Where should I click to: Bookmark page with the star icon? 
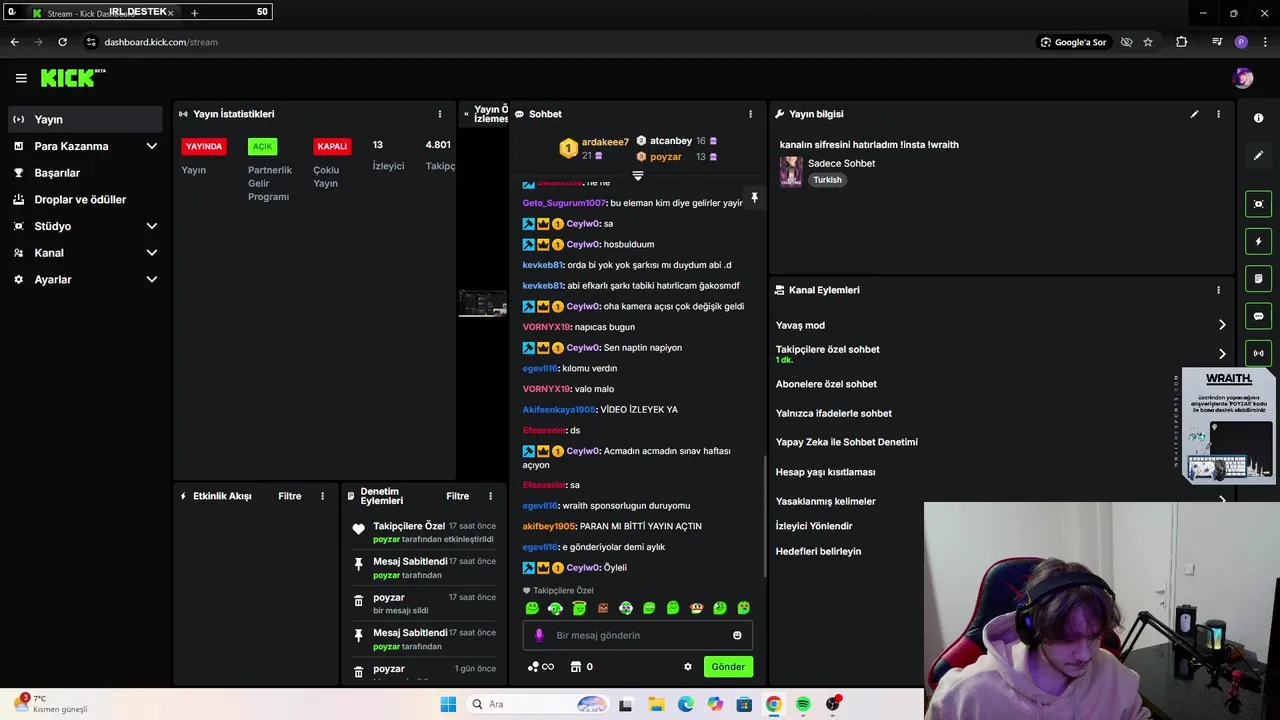pyautogui.click(x=1148, y=42)
